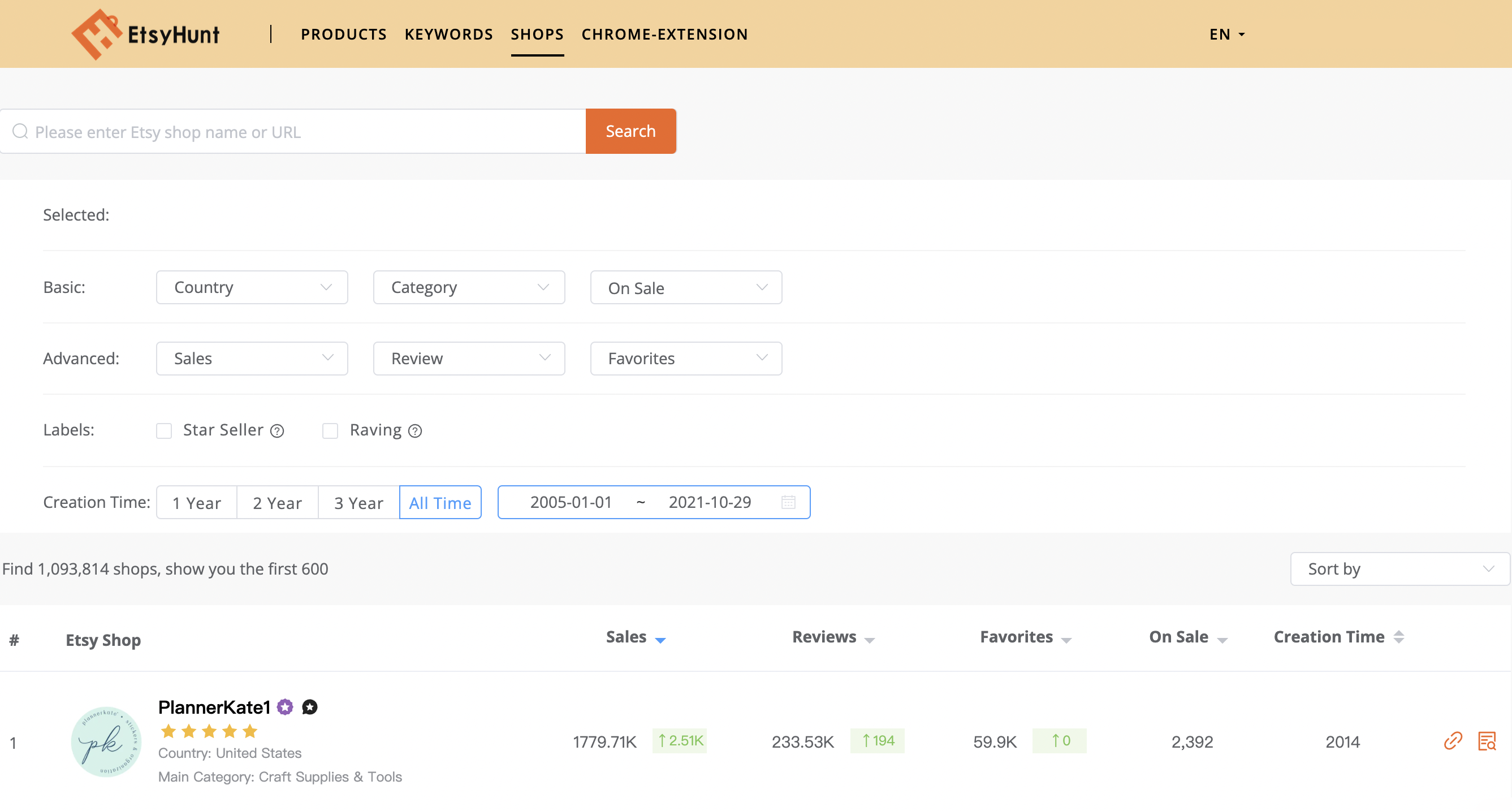Open the calendar icon next to date range
The image size is (1512, 811).
[789, 502]
